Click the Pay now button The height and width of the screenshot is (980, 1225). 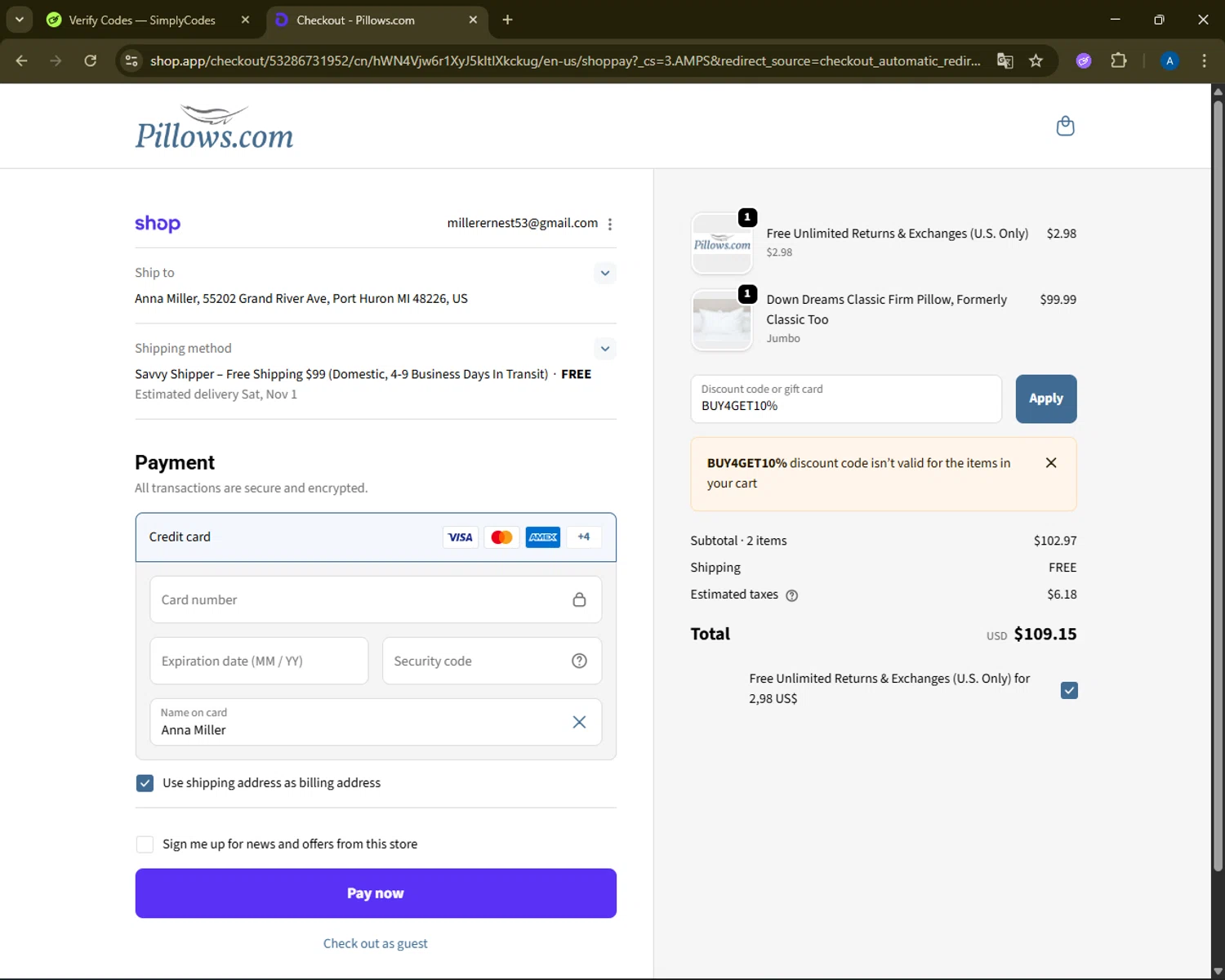[376, 893]
